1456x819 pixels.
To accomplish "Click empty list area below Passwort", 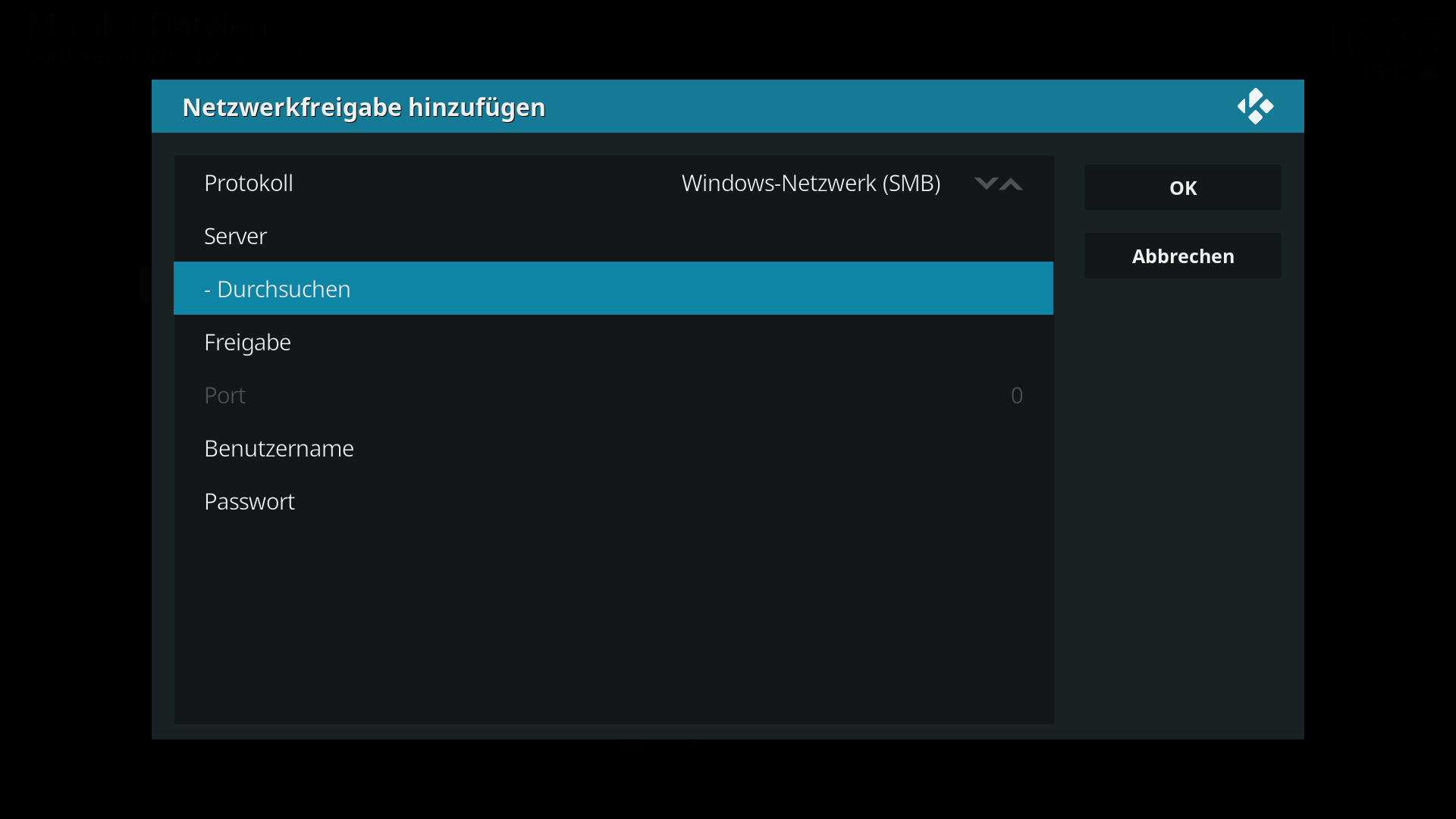I will [x=613, y=622].
